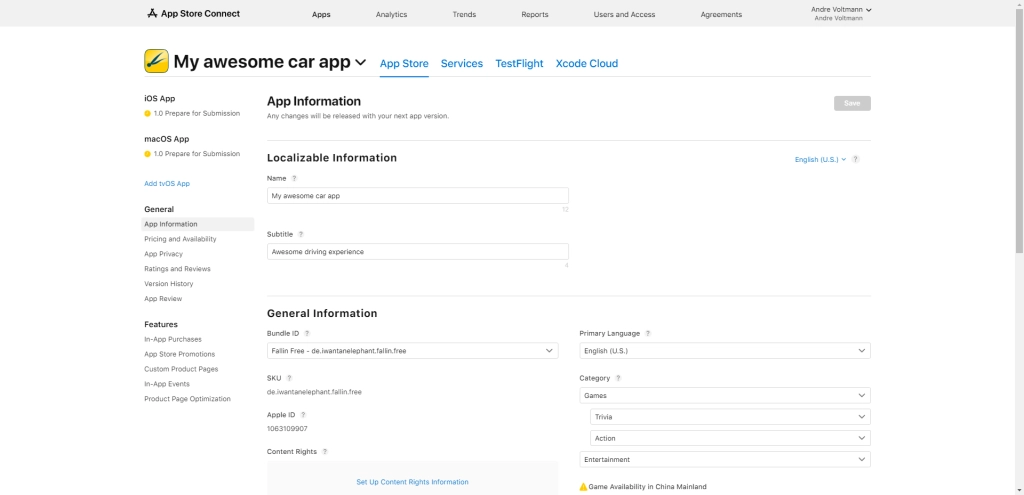Open App Store Promotions in sidebar
Image resolution: width=1024 pixels, height=495 pixels.
(180, 355)
